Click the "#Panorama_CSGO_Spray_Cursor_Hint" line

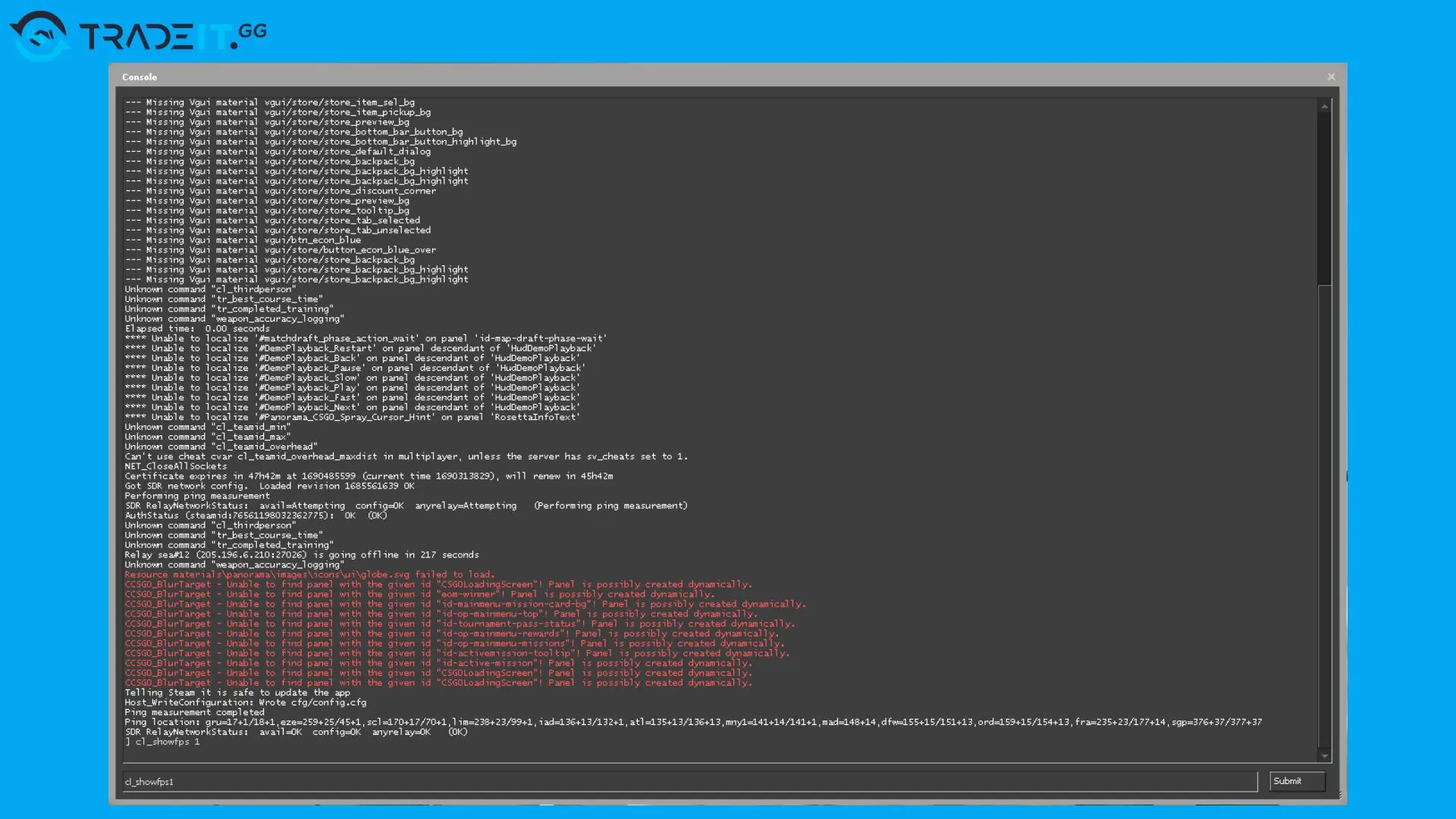[x=353, y=417]
